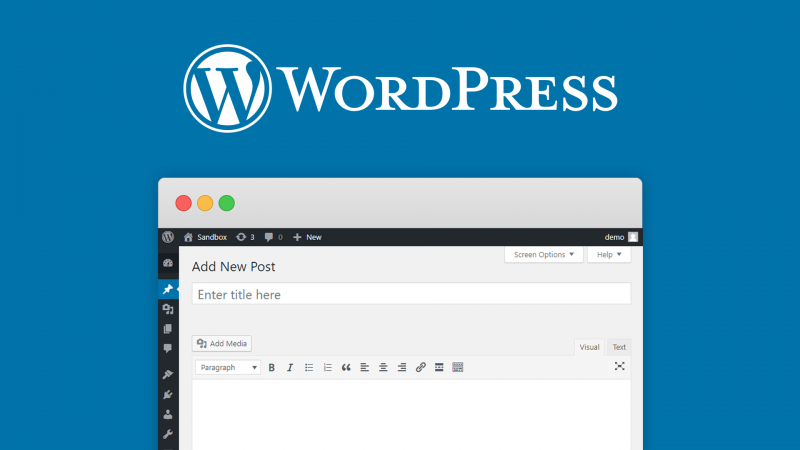Toggle Italic formatting
The width and height of the screenshot is (800, 450).
pos(290,367)
